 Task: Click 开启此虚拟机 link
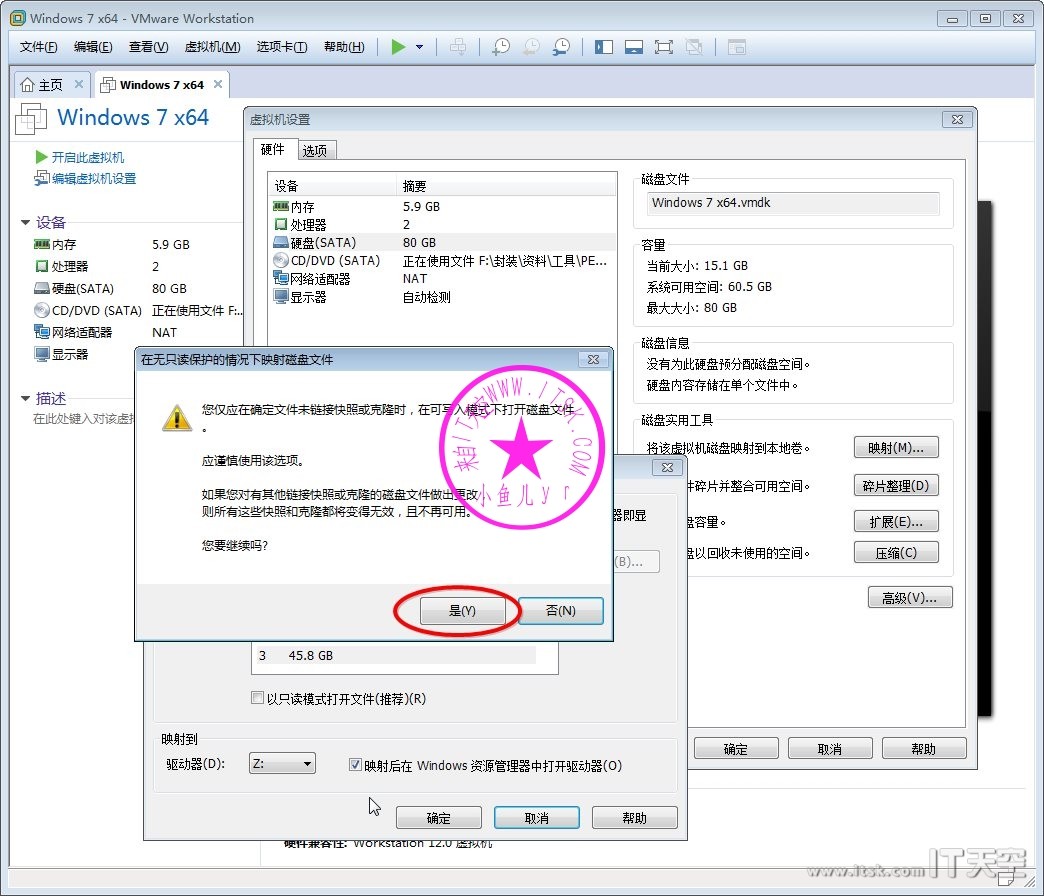click(87, 157)
